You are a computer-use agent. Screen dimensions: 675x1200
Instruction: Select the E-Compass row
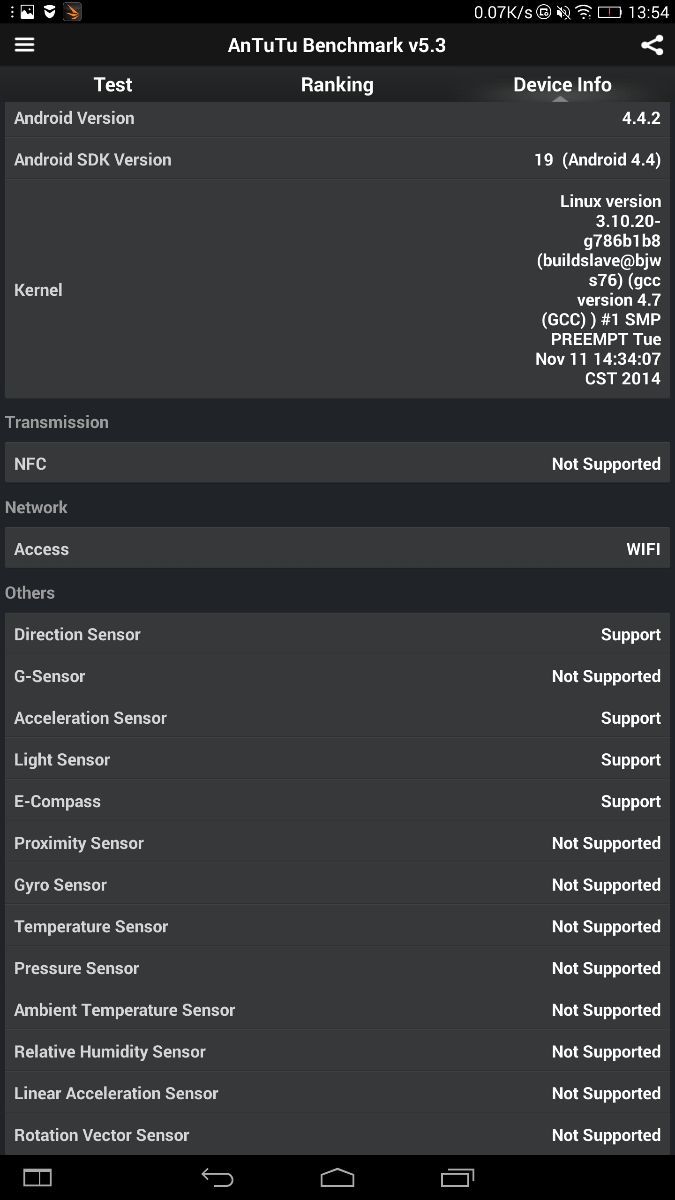(x=337, y=801)
